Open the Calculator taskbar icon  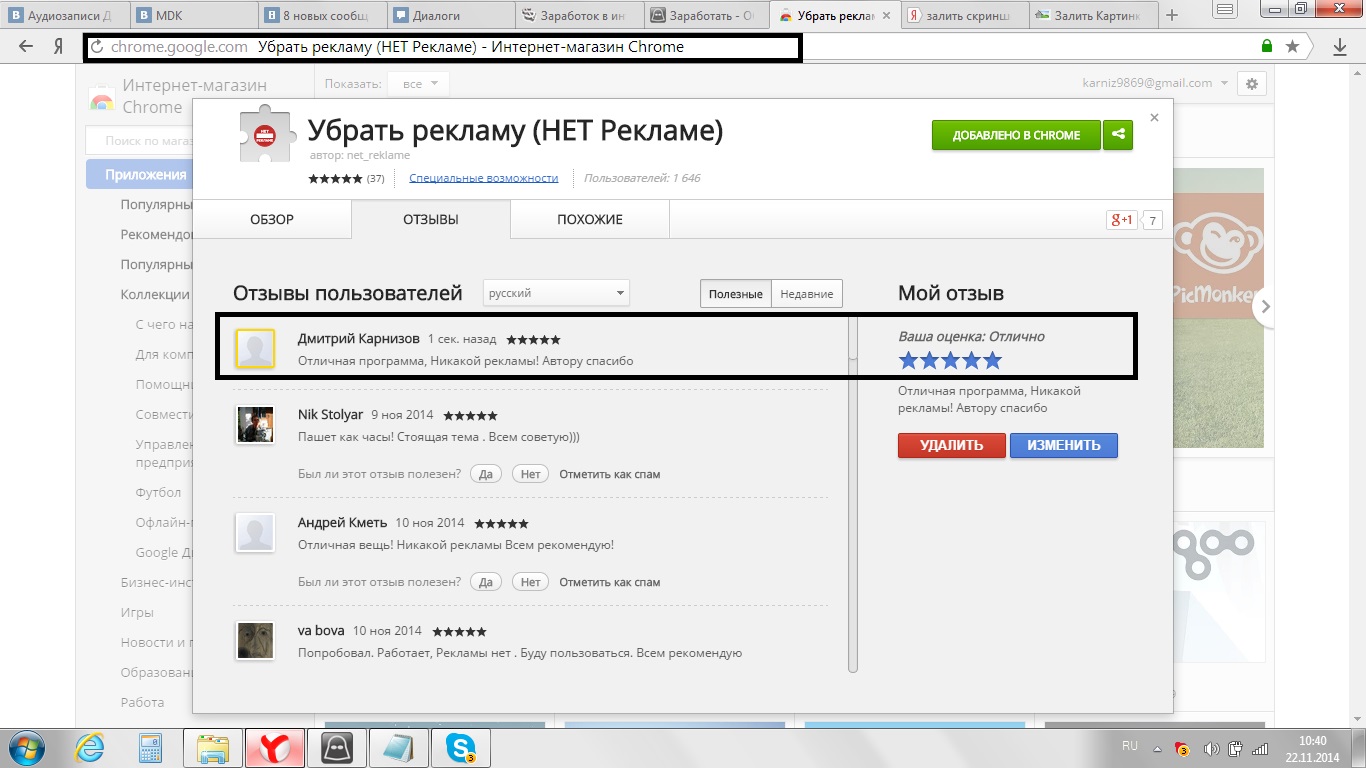[151, 748]
